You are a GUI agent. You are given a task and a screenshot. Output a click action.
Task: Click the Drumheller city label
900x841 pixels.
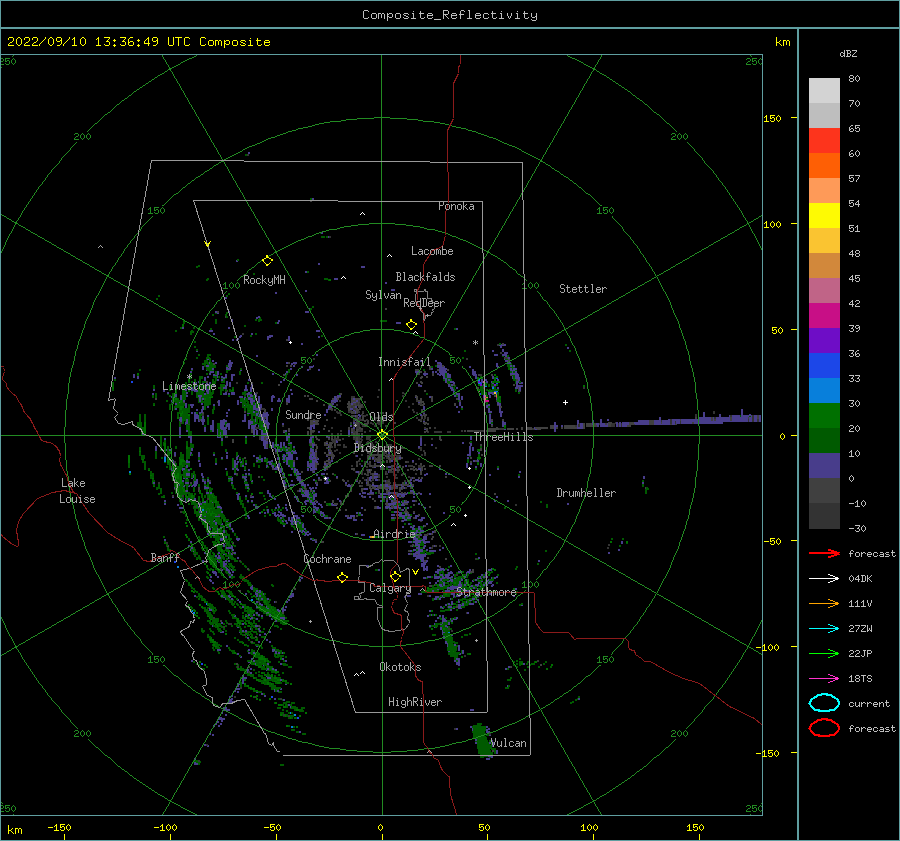click(x=586, y=493)
